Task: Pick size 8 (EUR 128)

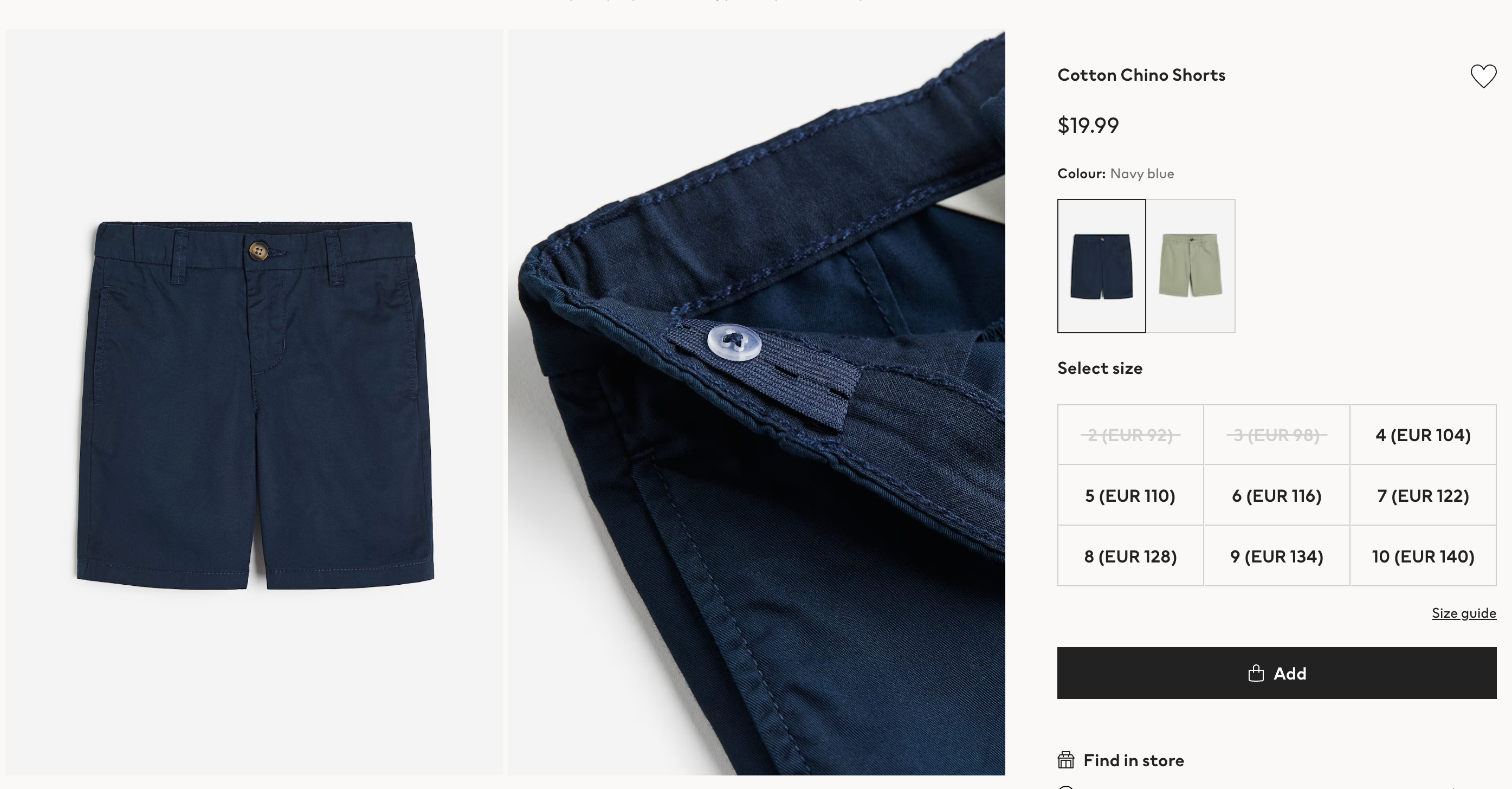Action: click(1130, 556)
